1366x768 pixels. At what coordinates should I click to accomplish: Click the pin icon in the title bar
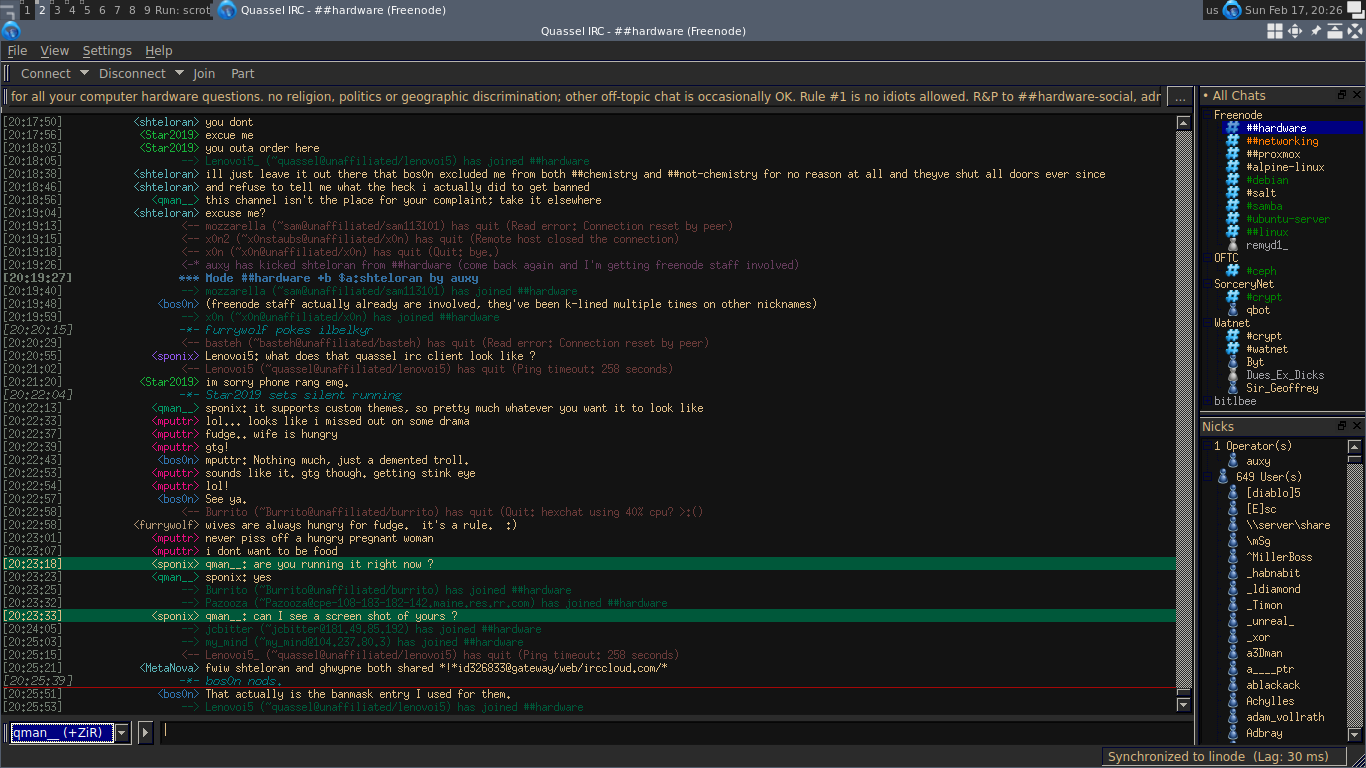(1316, 31)
